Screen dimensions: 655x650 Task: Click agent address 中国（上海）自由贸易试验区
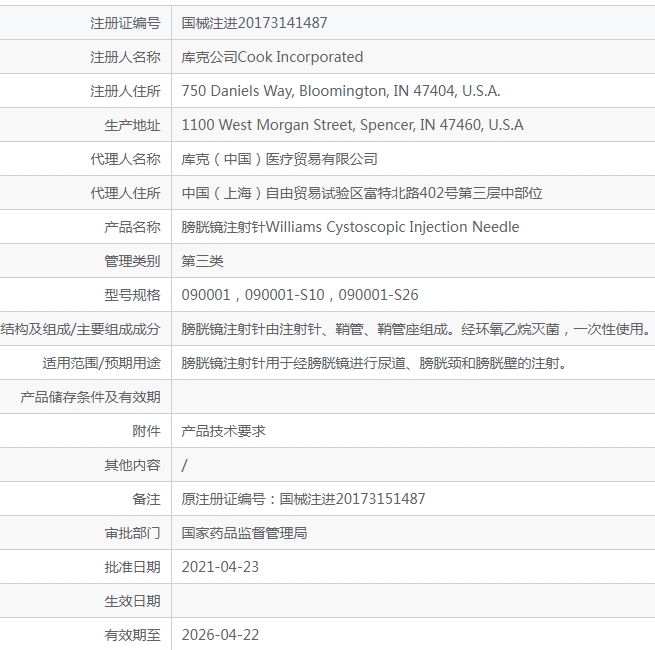[362, 193]
